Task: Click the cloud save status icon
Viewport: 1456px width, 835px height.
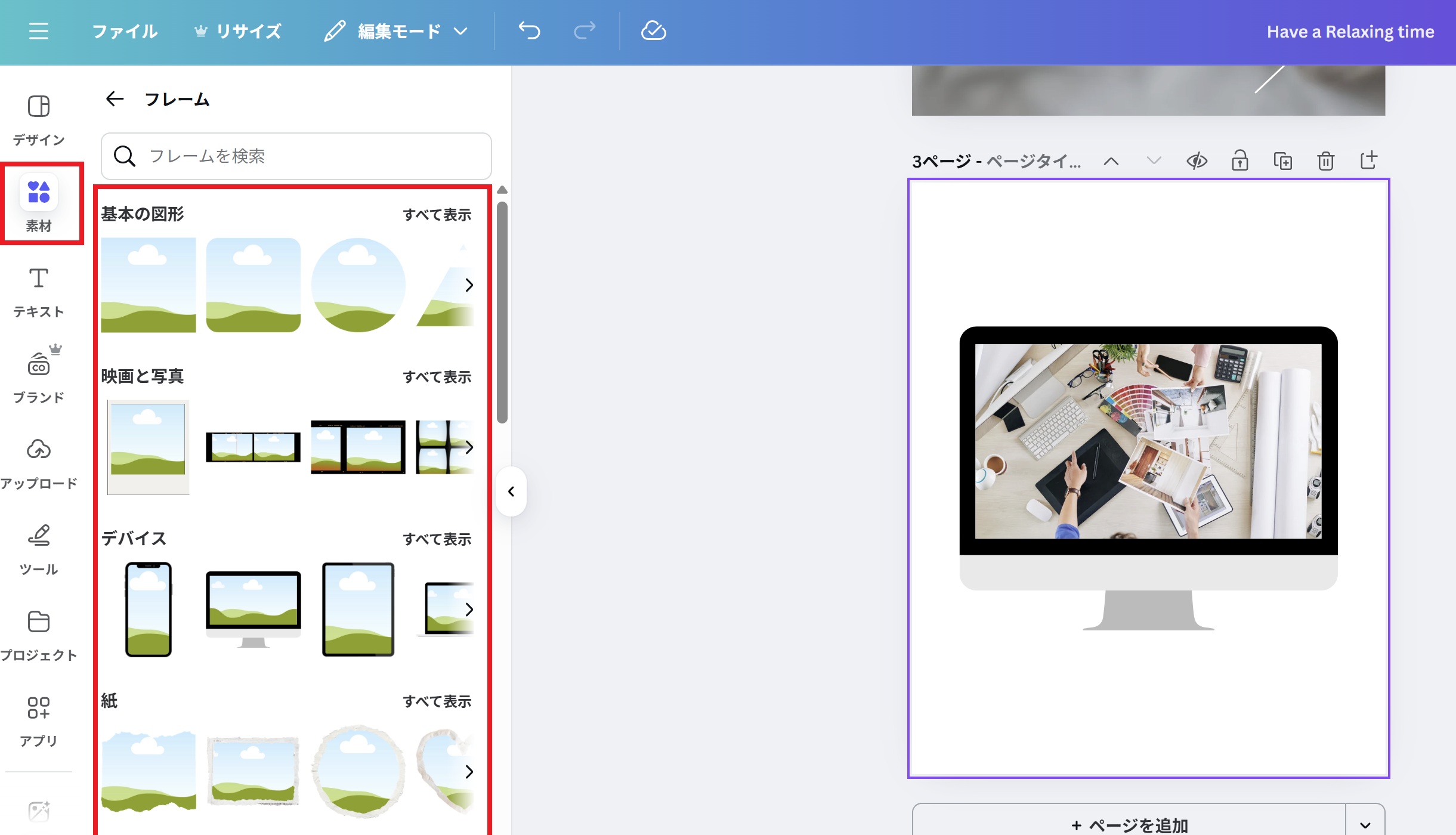Action: pyautogui.click(x=653, y=31)
